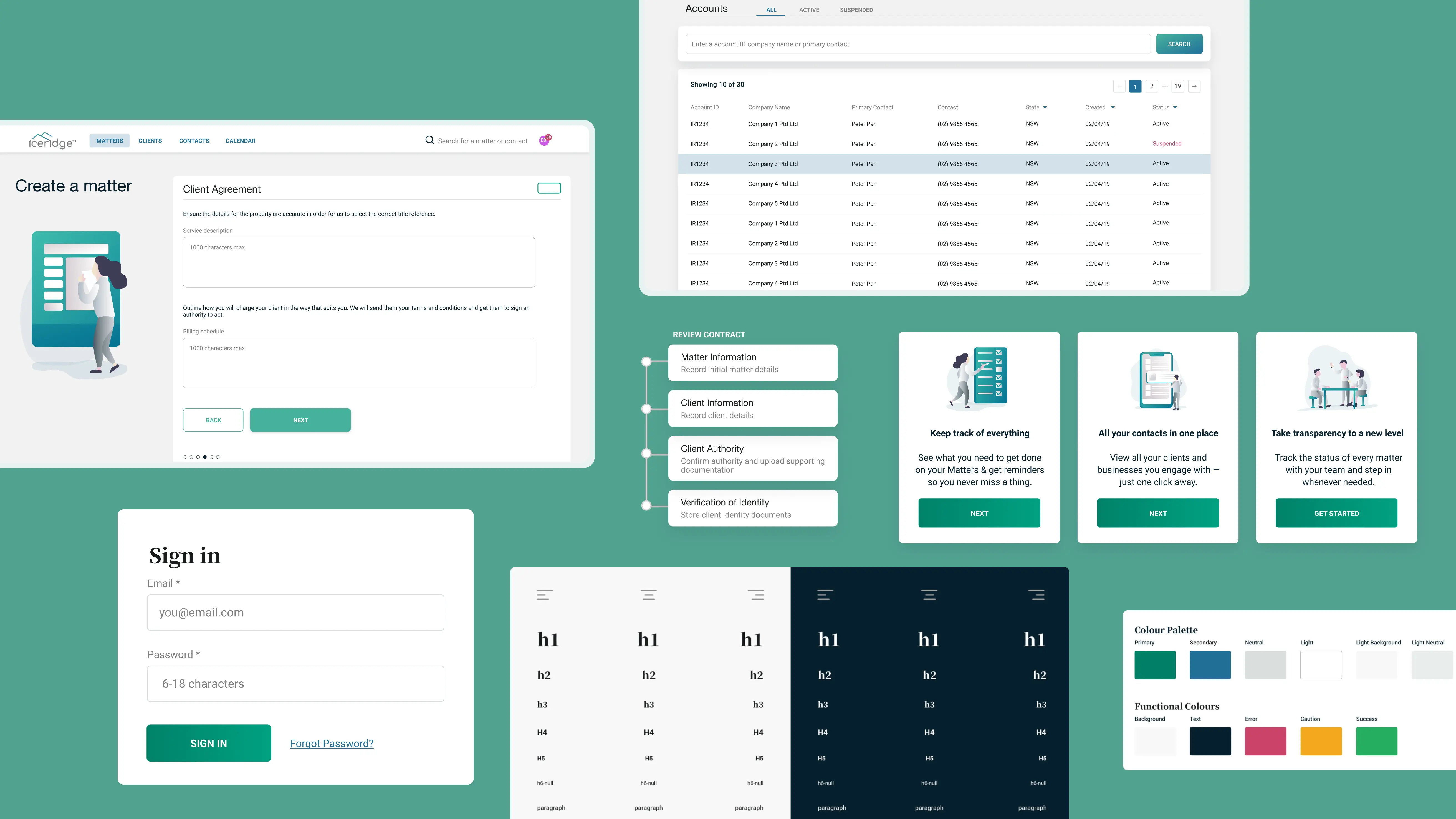Focus the Service description text area
This screenshot has width=1456, height=819.
coord(359,262)
